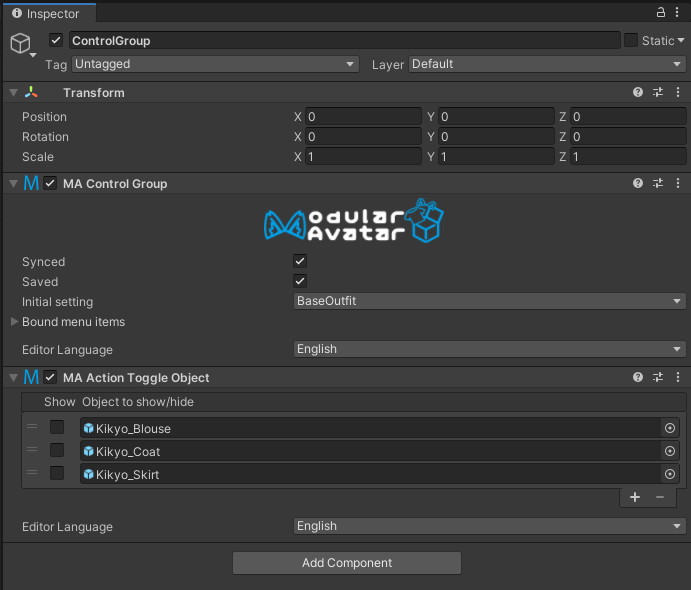Screen dimensions: 691x590
Task: Grab the Kikyo_Blouse row reorder handle
Action: click(32, 427)
